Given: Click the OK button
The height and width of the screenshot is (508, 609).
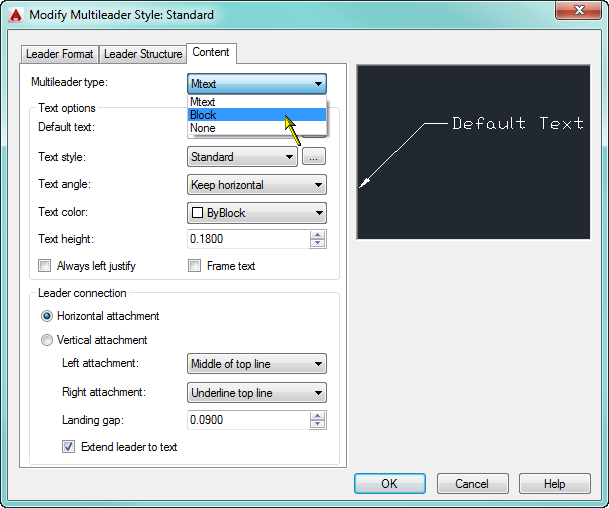Looking at the screenshot, I should (x=390, y=484).
